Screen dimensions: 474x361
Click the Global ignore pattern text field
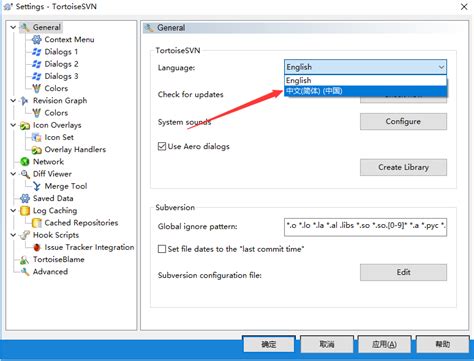point(365,227)
